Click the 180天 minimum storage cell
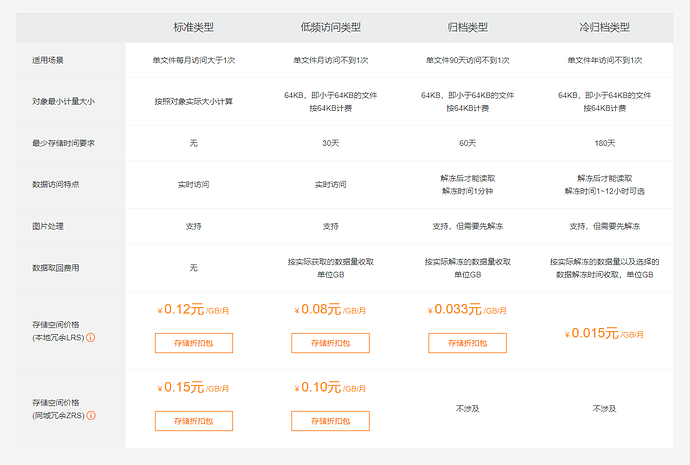This screenshot has width=690, height=465. coord(604,143)
